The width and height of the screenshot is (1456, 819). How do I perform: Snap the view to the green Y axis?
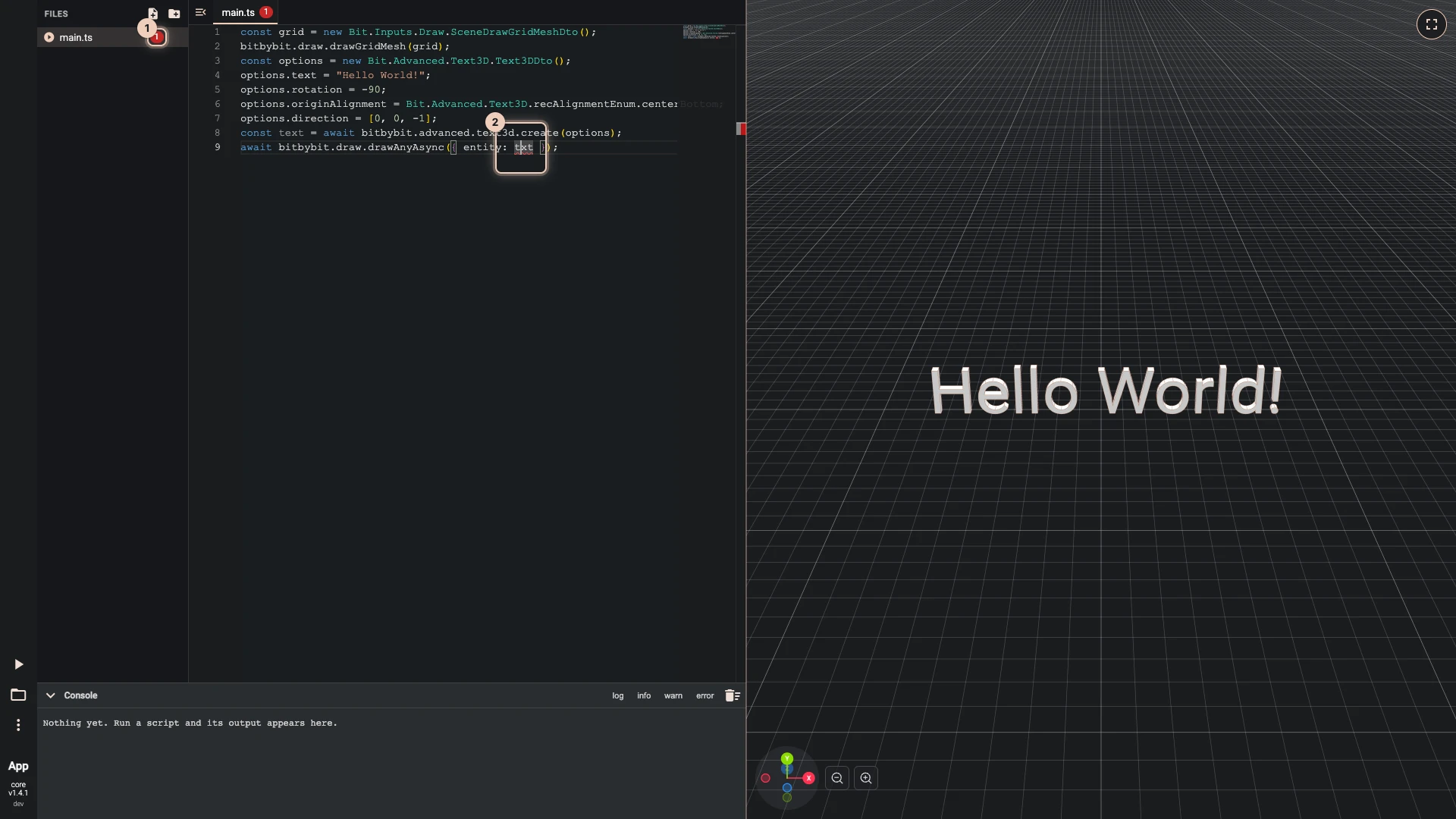point(787,758)
